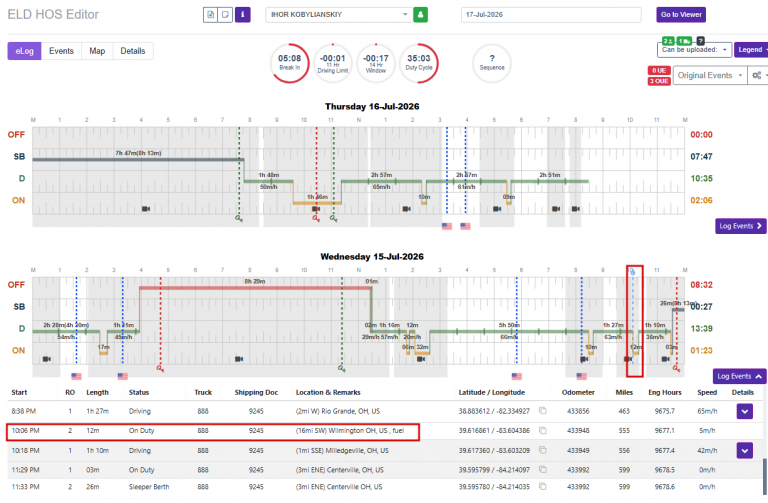
Task: Open the driver name dropdown IHOR KOBYLIANSKIY
Action: click(338, 15)
